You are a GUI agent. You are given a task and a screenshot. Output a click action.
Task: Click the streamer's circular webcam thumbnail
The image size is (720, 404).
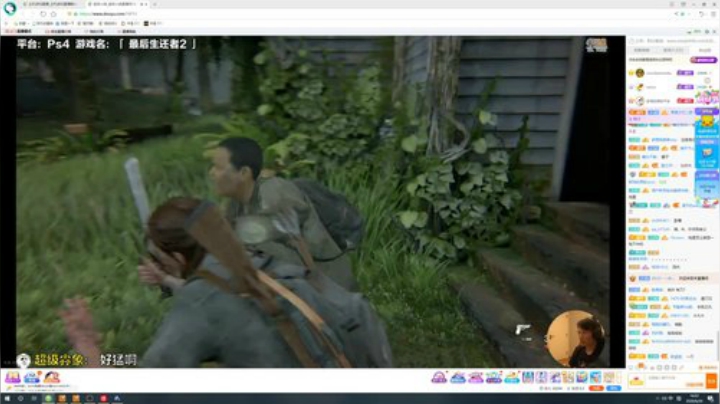tap(575, 338)
